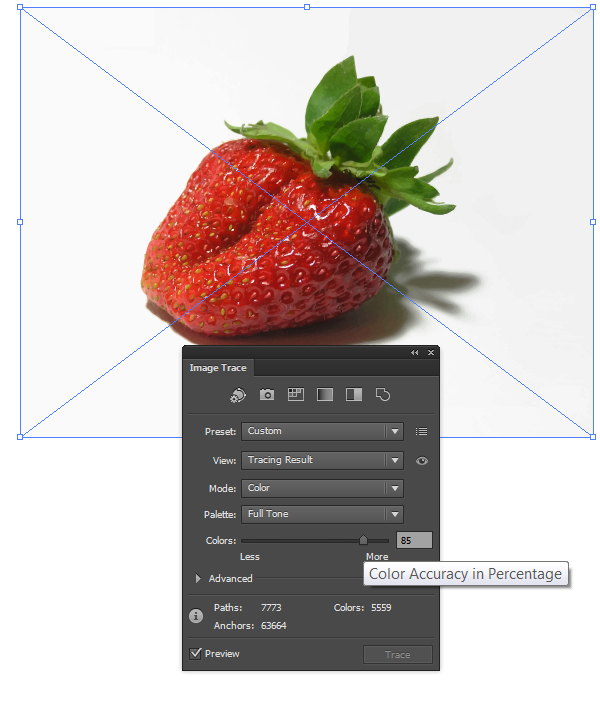
Task: Click the eye icon next to View
Action: [x=421, y=461]
